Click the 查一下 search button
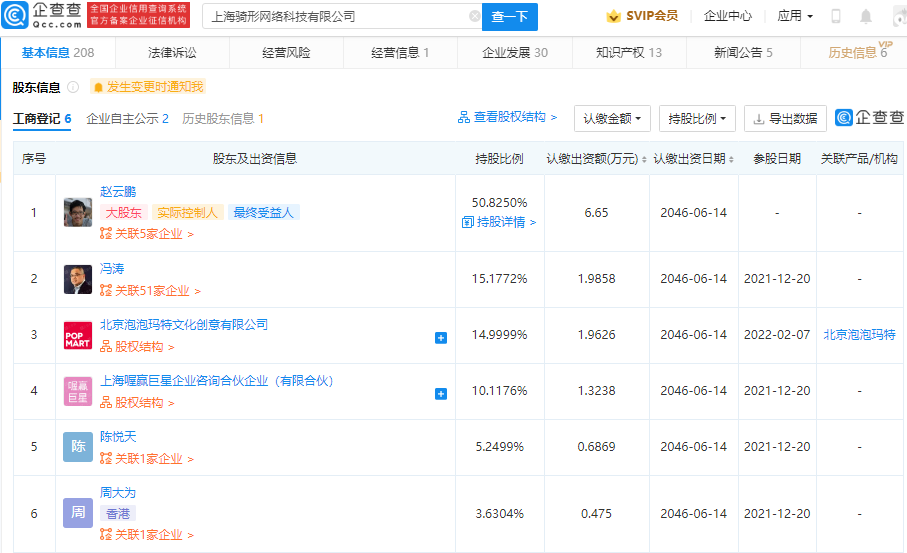This screenshot has width=907, height=553. coord(510,17)
